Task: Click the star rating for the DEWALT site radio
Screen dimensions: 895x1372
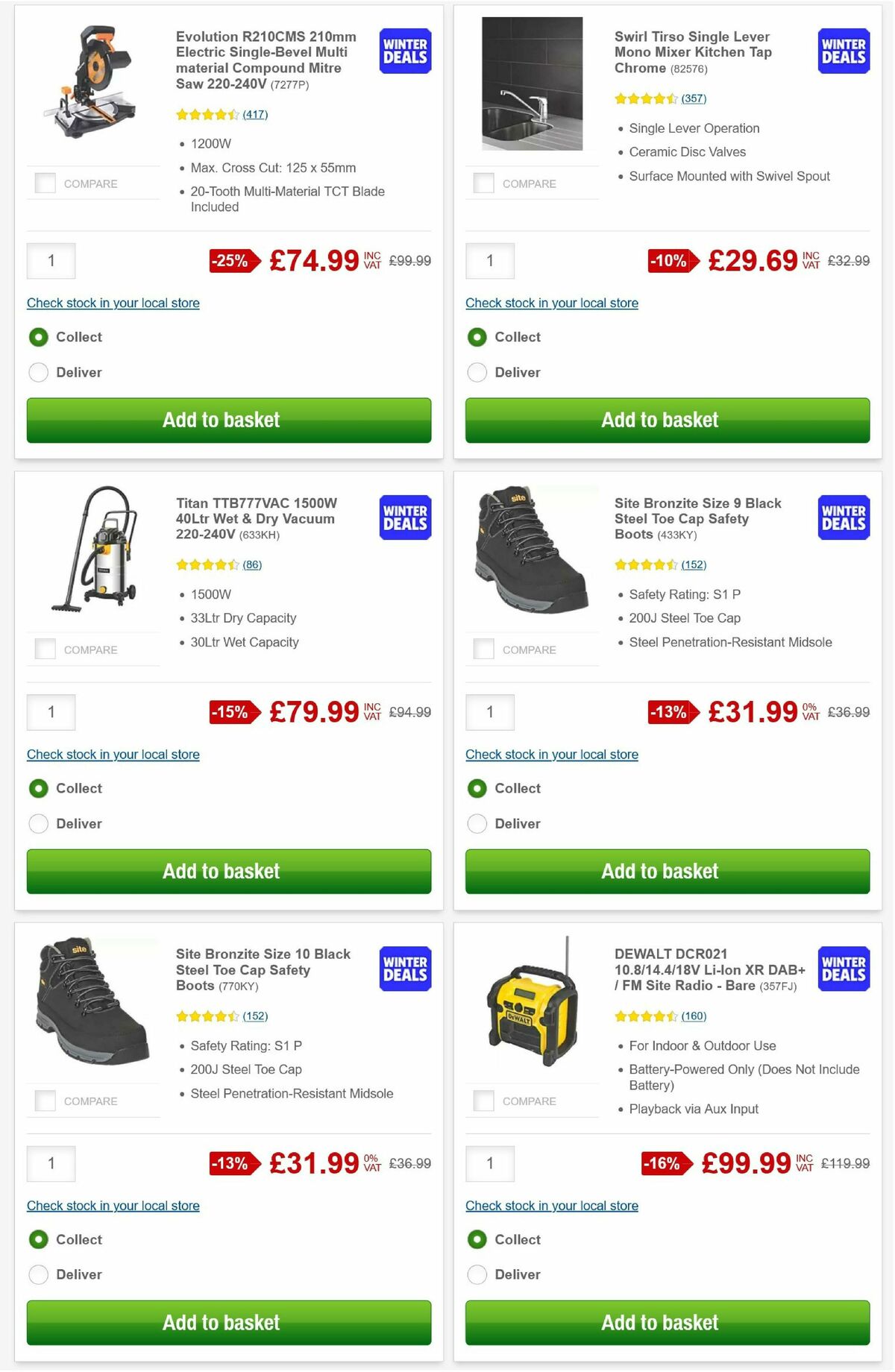Action: coord(647,1016)
